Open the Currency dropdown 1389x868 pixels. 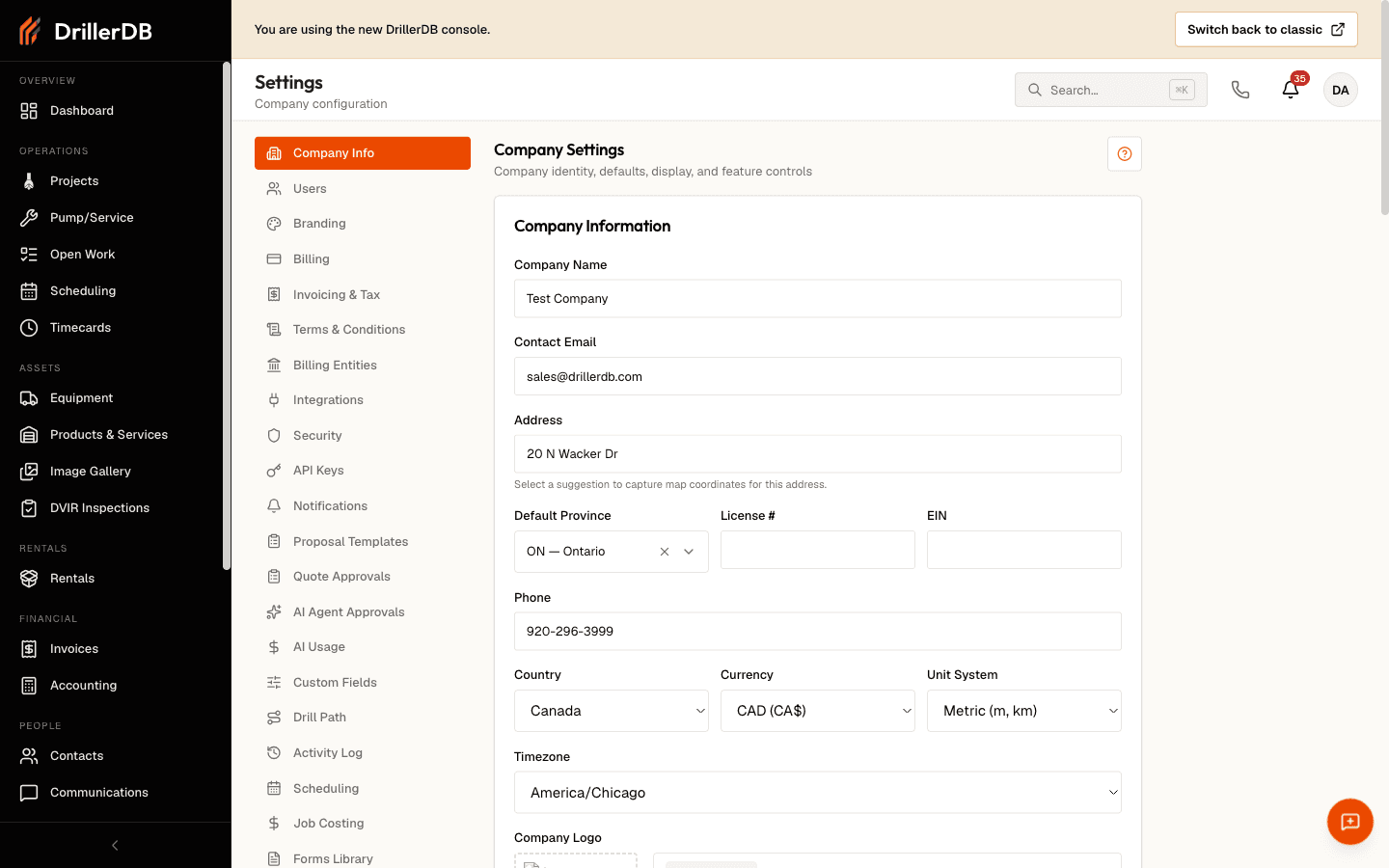click(818, 711)
